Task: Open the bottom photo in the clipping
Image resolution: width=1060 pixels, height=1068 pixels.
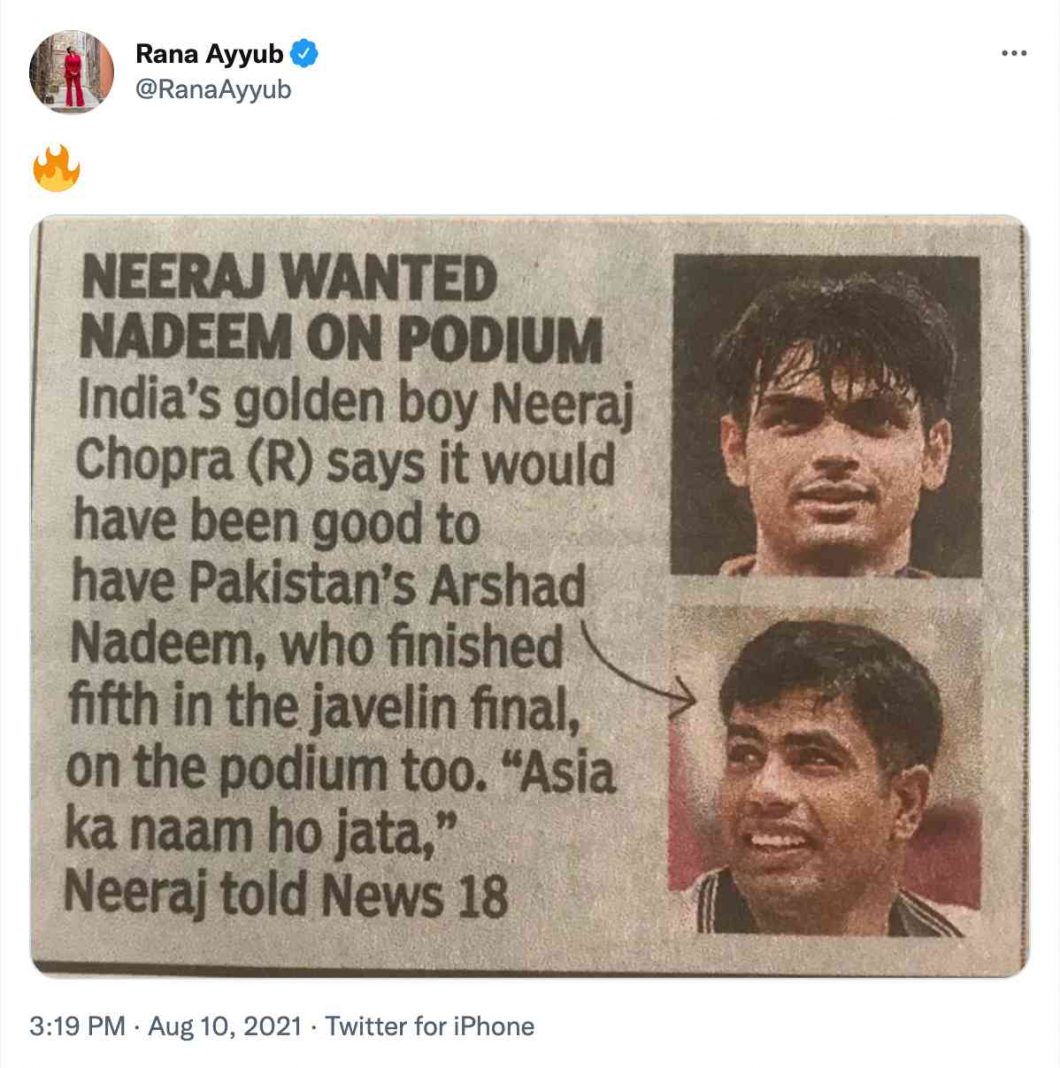Action: [824, 768]
